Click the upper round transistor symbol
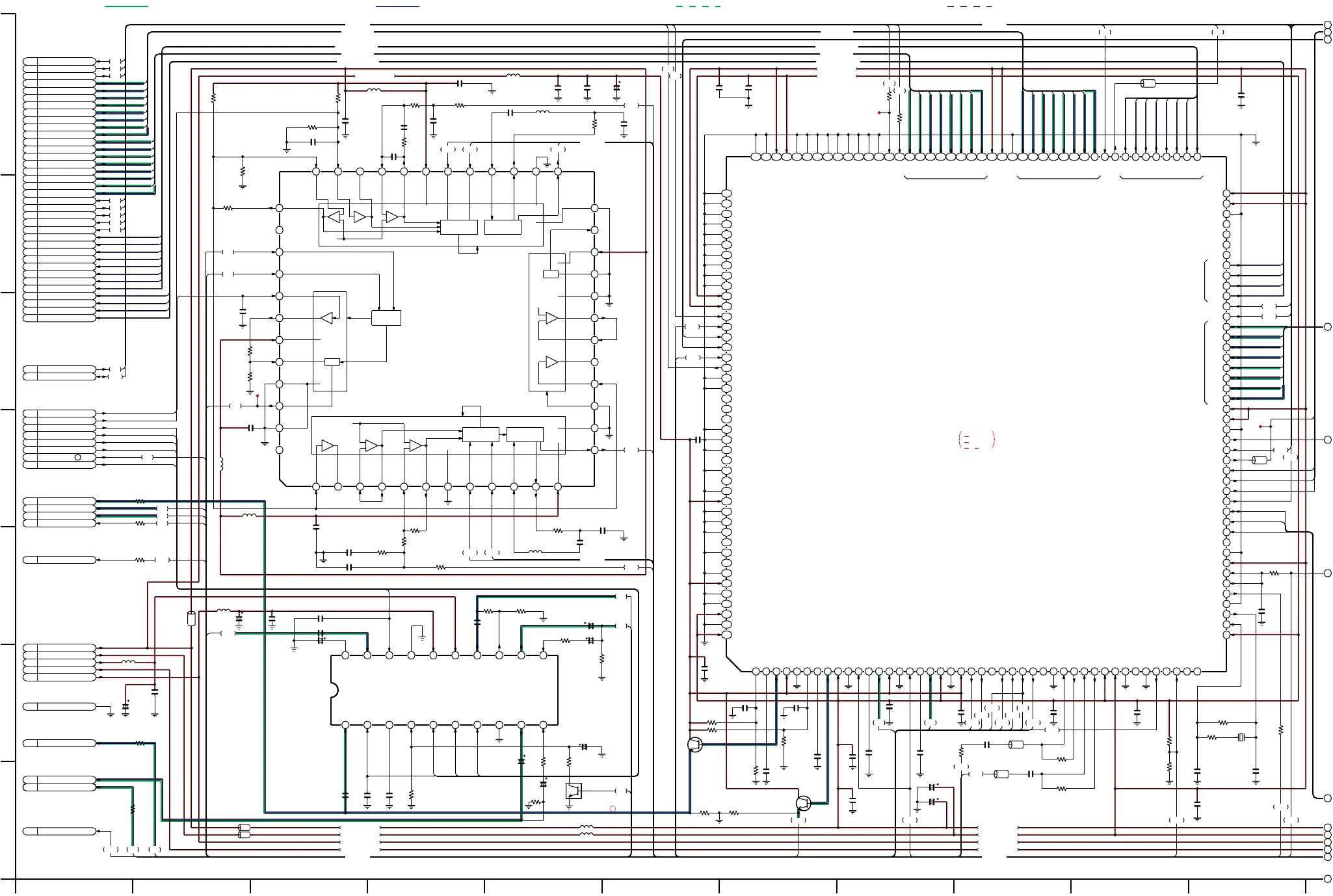This screenshot has width=1333, height=896. [x=695, y=745]
